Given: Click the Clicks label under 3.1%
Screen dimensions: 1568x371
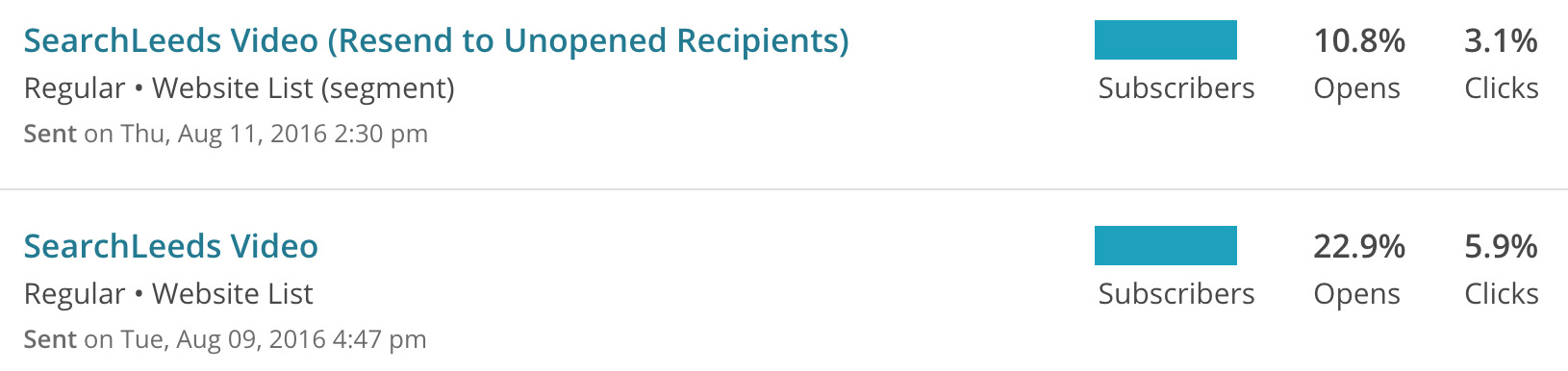Looking at the screenshot, I should tap(1501, 87).
